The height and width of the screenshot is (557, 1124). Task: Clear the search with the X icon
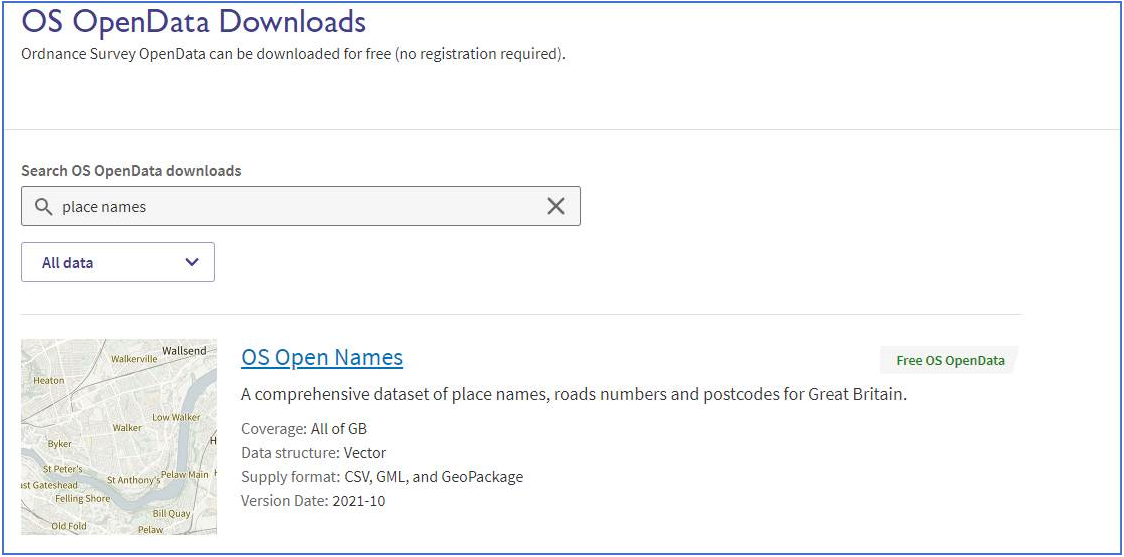click(556, 206)
